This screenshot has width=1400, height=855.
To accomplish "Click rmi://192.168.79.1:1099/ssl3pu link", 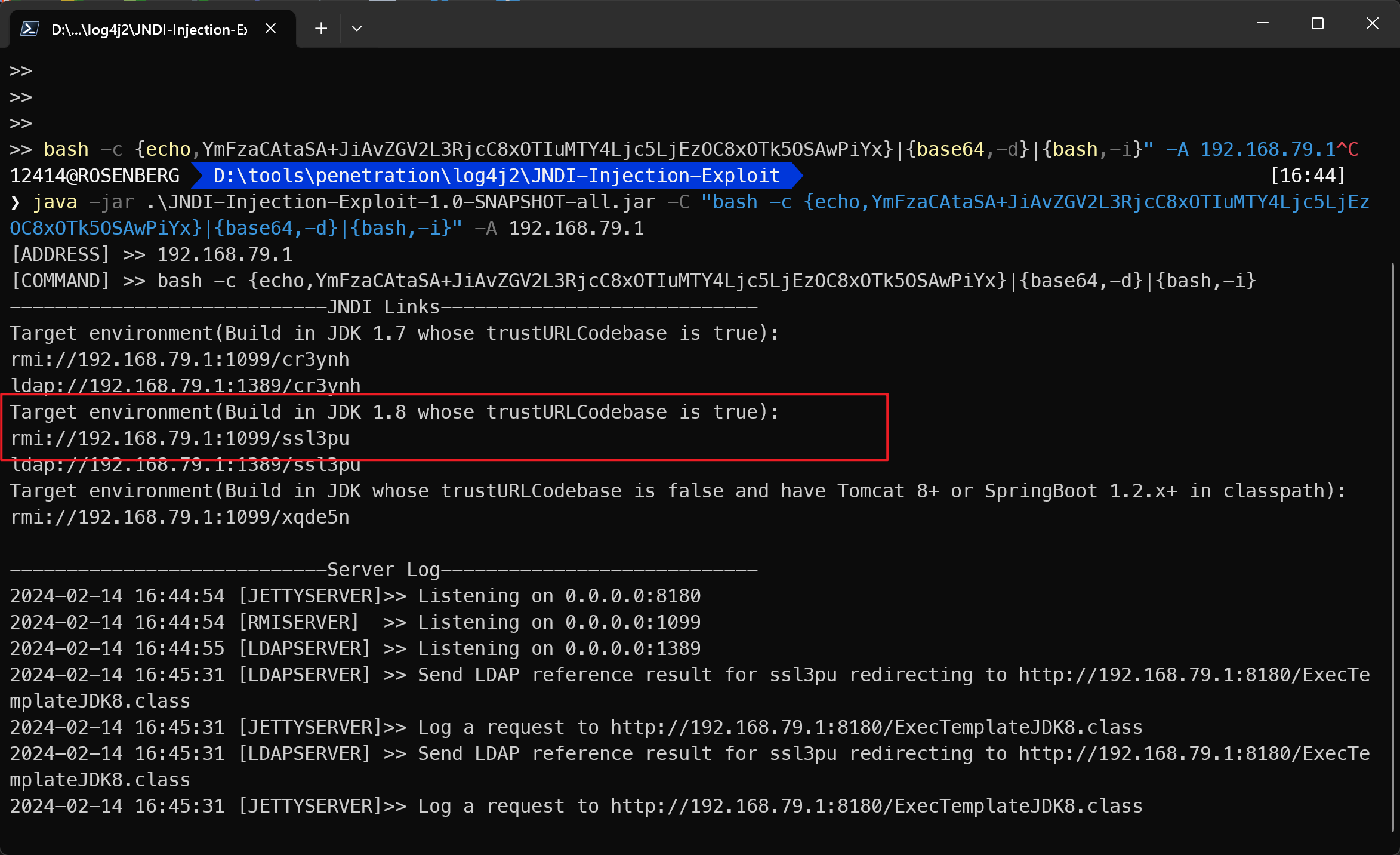I will [x=180, y=438].
